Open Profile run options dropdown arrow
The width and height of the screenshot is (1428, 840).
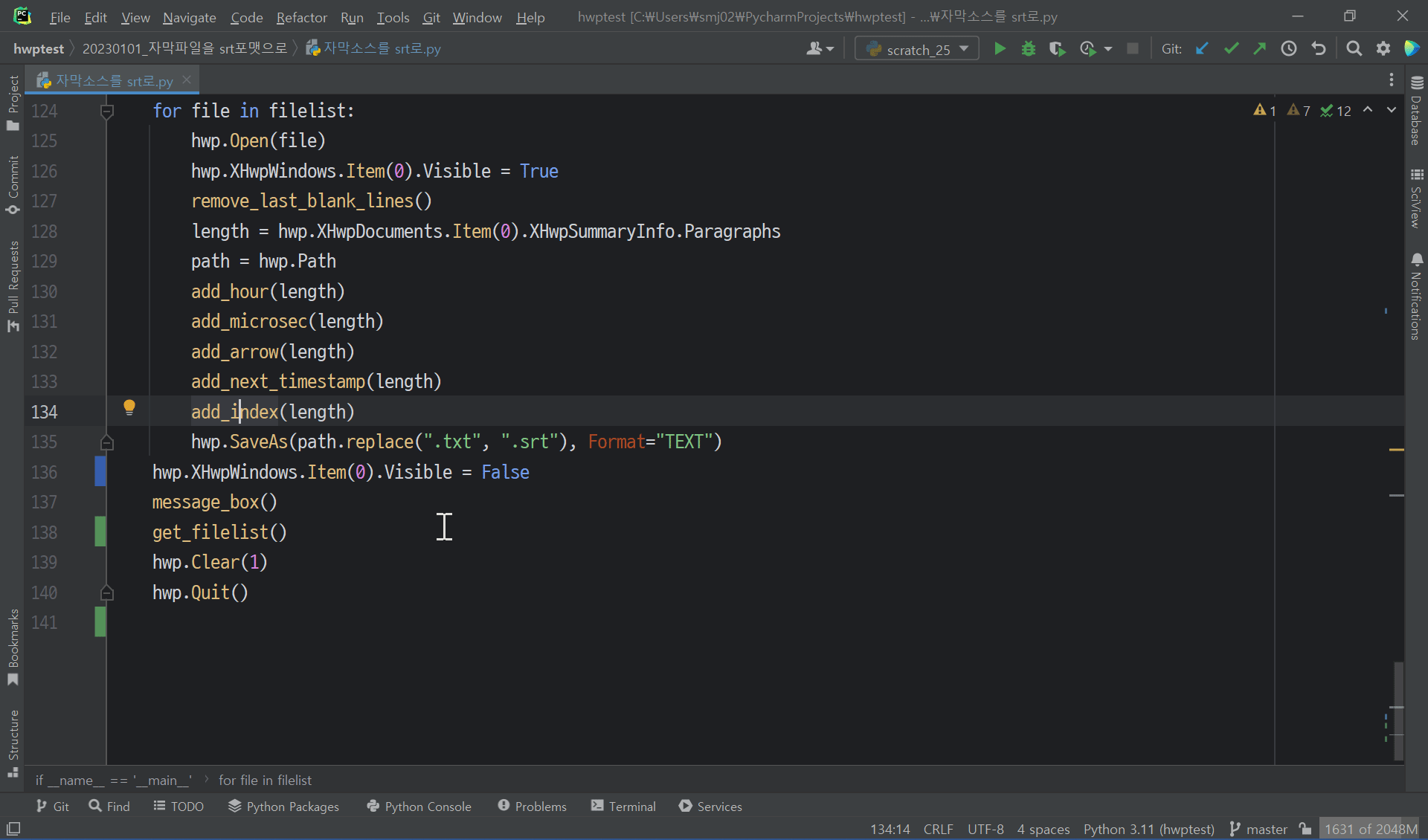click(x=1108, y=49)
